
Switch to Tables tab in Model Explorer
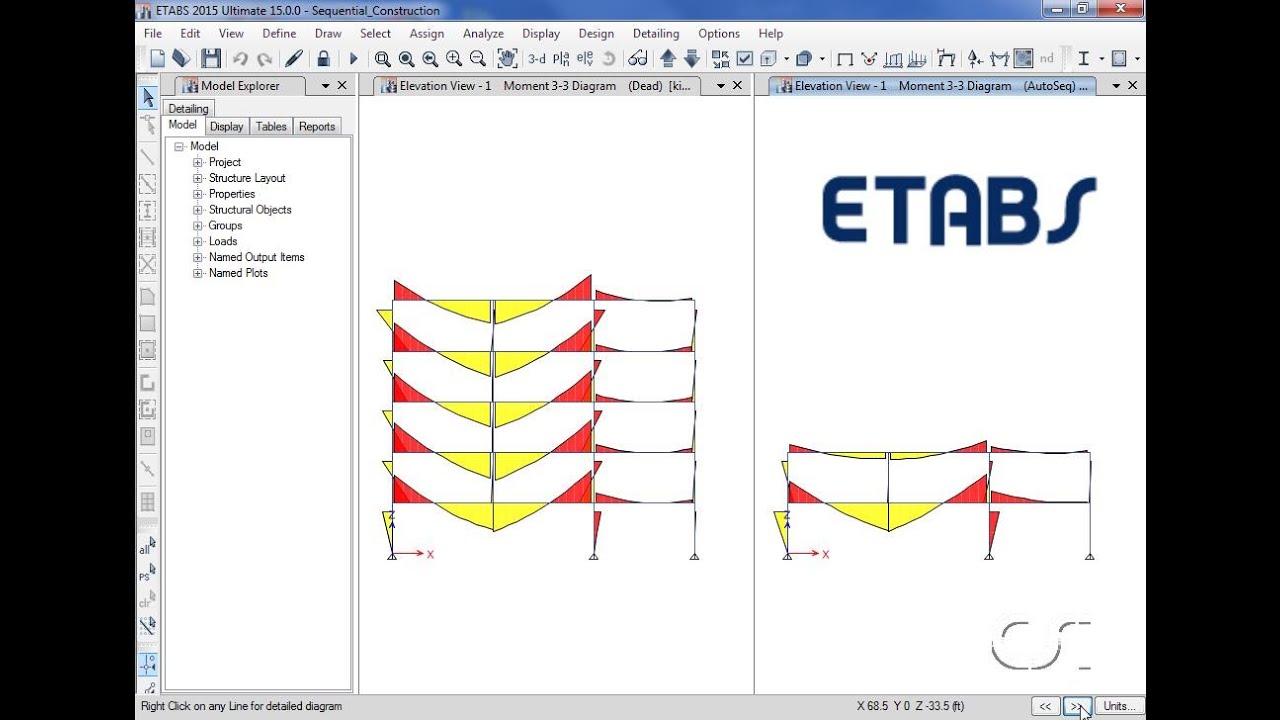[x=271, y=126]
